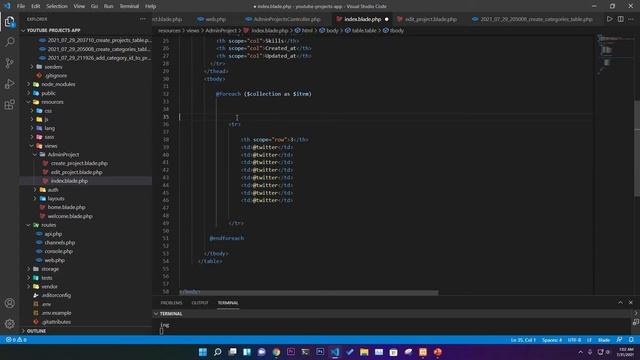Click the errors and warnings status indicator
640x360 pixels.
tap(16, 340)
